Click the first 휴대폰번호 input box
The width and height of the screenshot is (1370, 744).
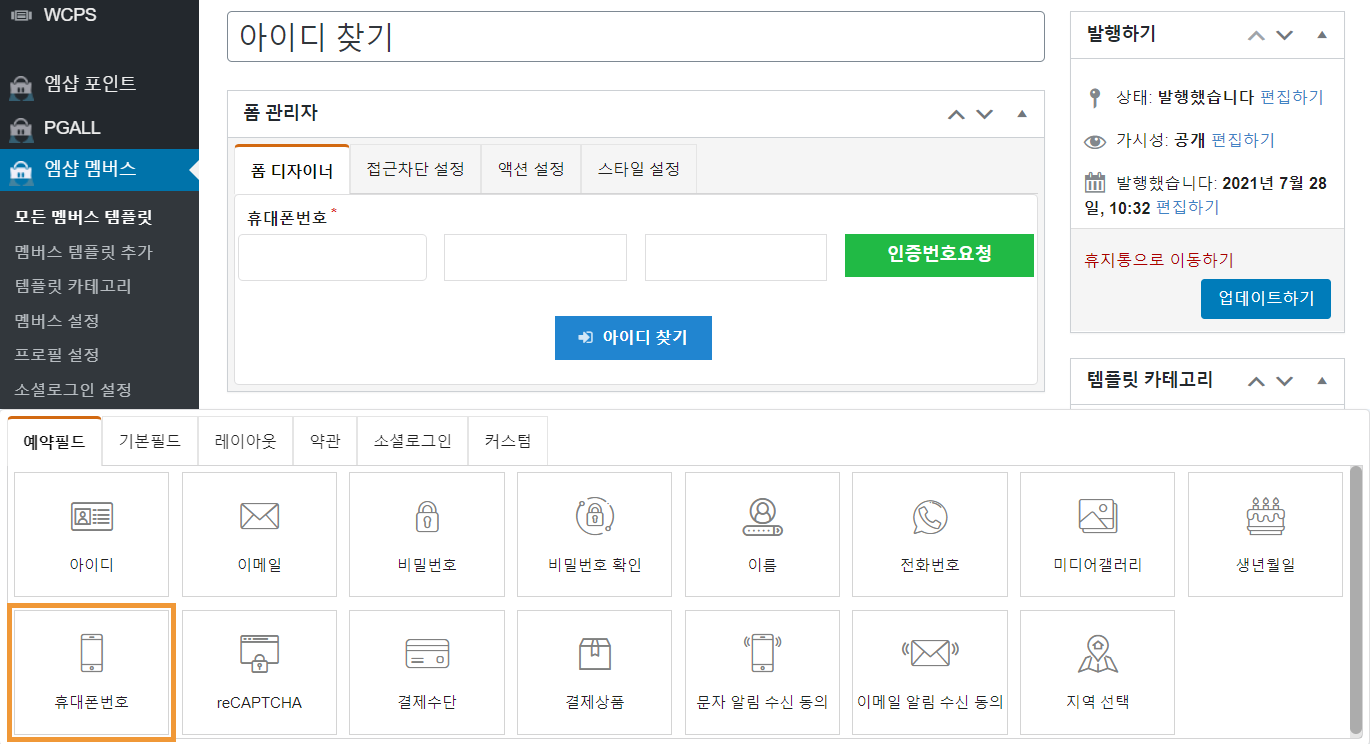[x=333, y=258]
